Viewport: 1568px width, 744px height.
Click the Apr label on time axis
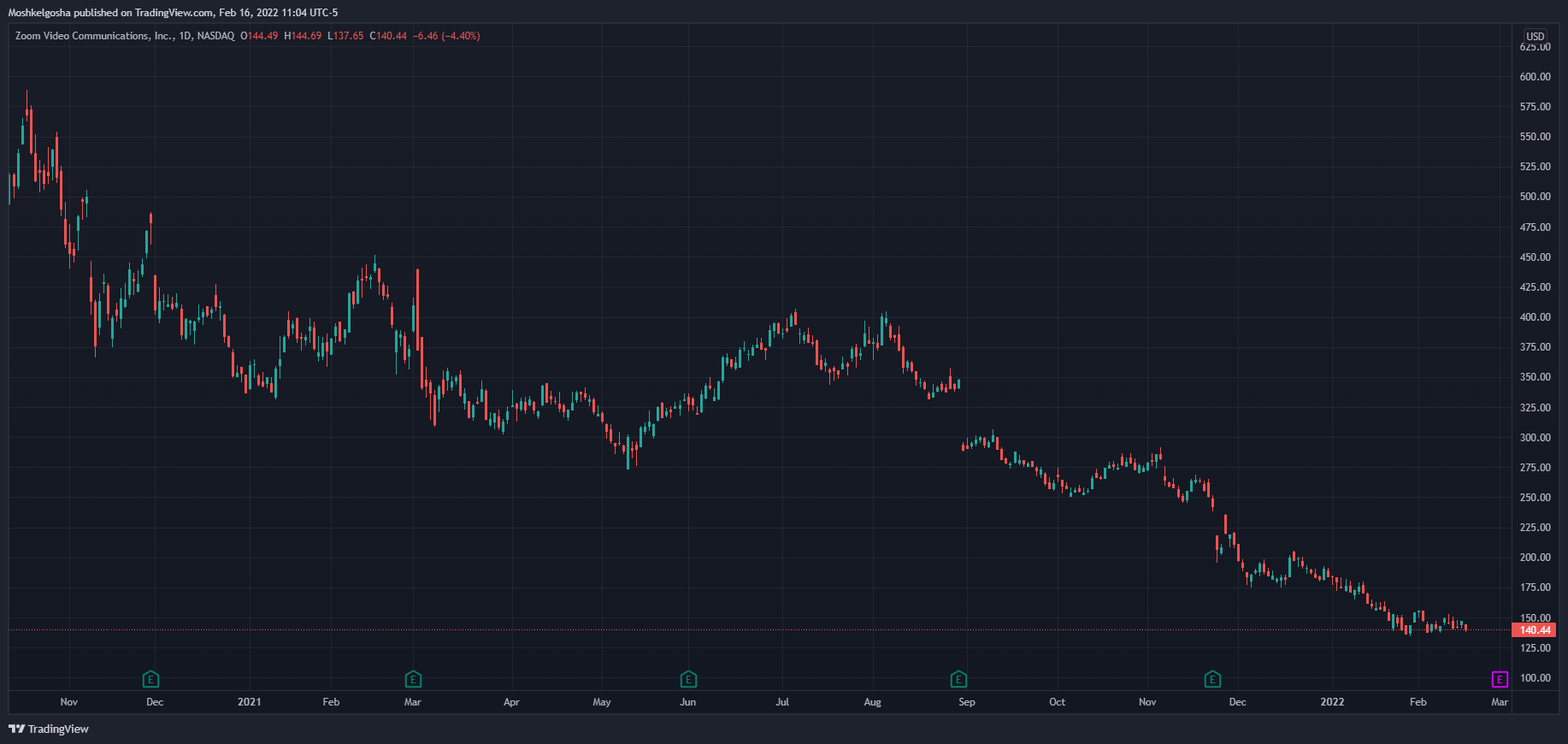tap(511, 702)
